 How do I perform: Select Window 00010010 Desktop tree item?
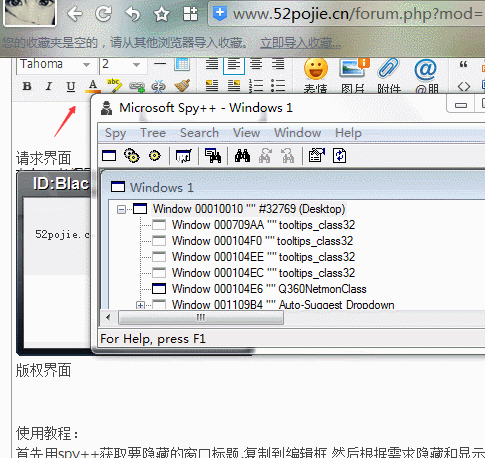[249, 209]
